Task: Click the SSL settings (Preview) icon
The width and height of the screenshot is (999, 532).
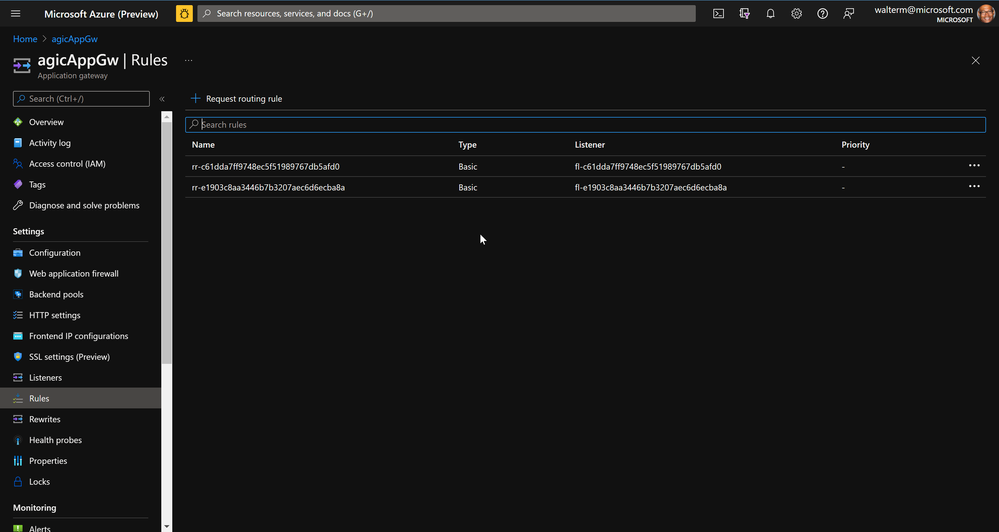Action: 18,357
